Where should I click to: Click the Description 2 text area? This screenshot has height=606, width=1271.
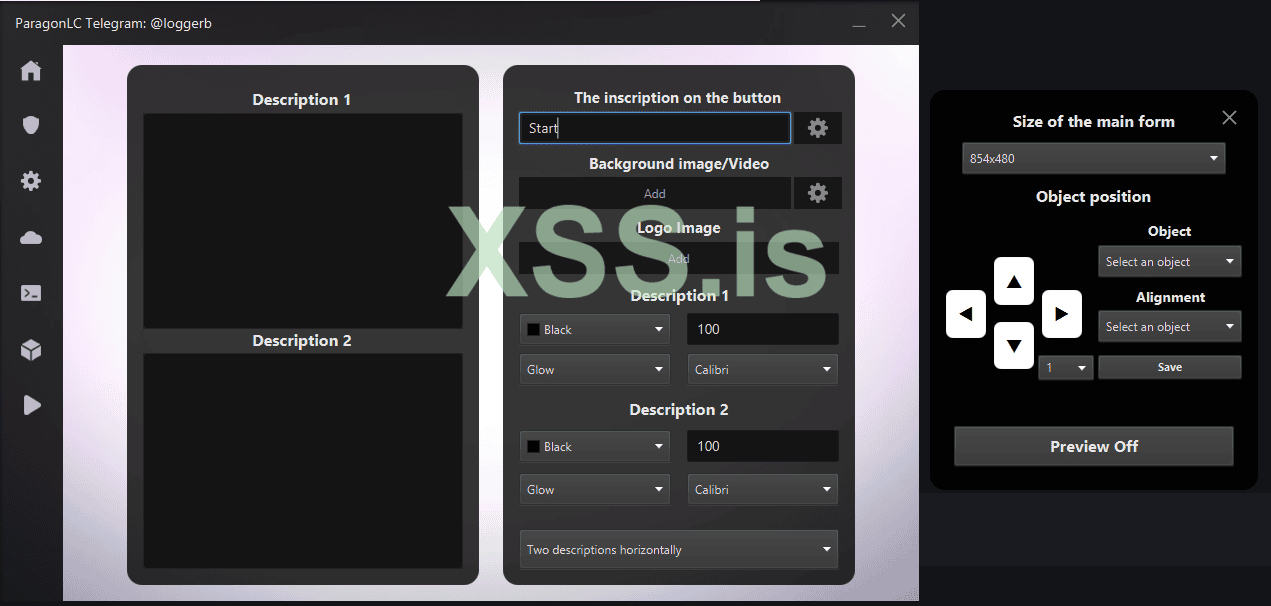click(303, 461)
